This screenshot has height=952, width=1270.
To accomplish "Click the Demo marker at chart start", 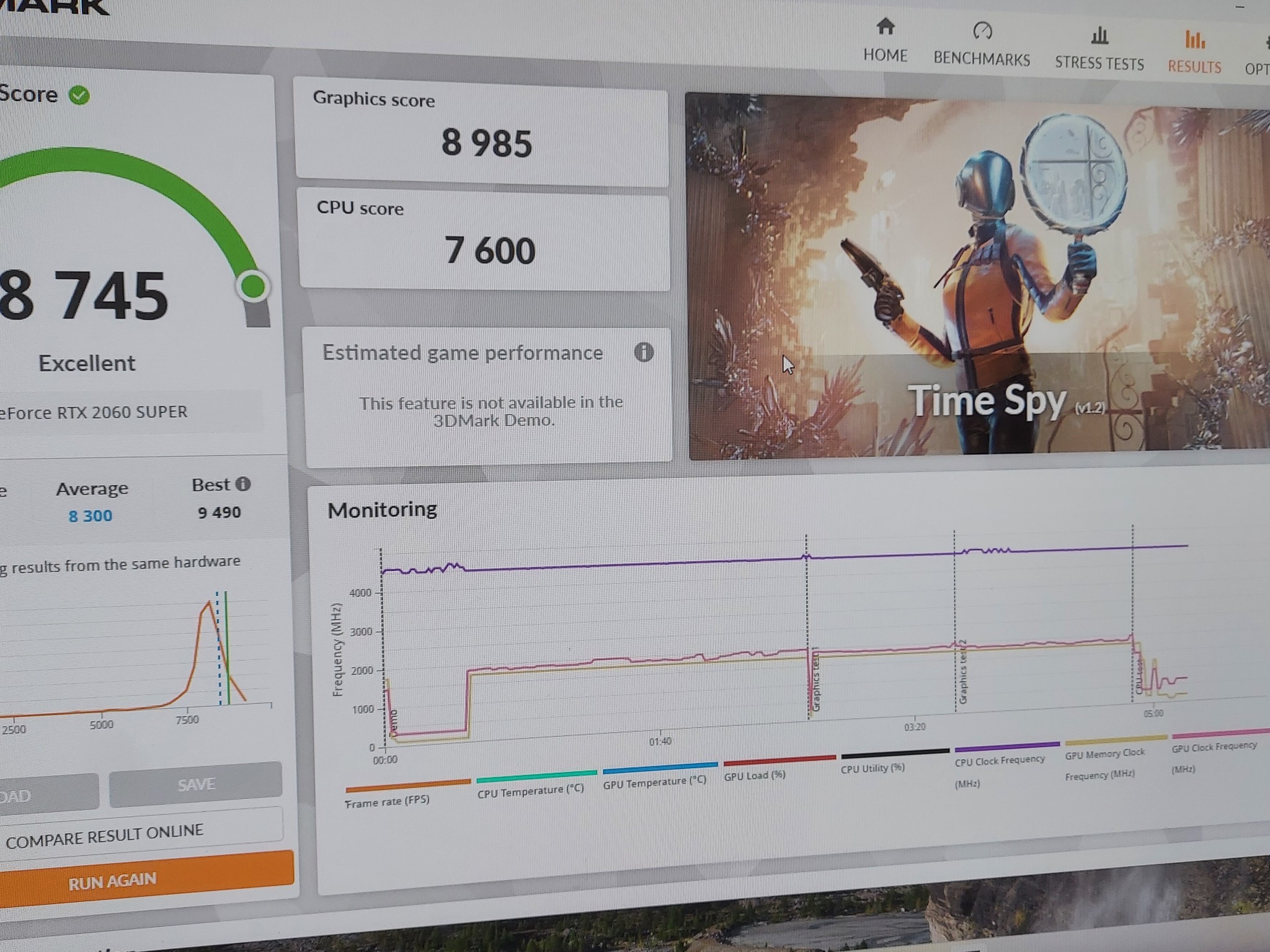I will pyautogui.click(x=393, y=722).
